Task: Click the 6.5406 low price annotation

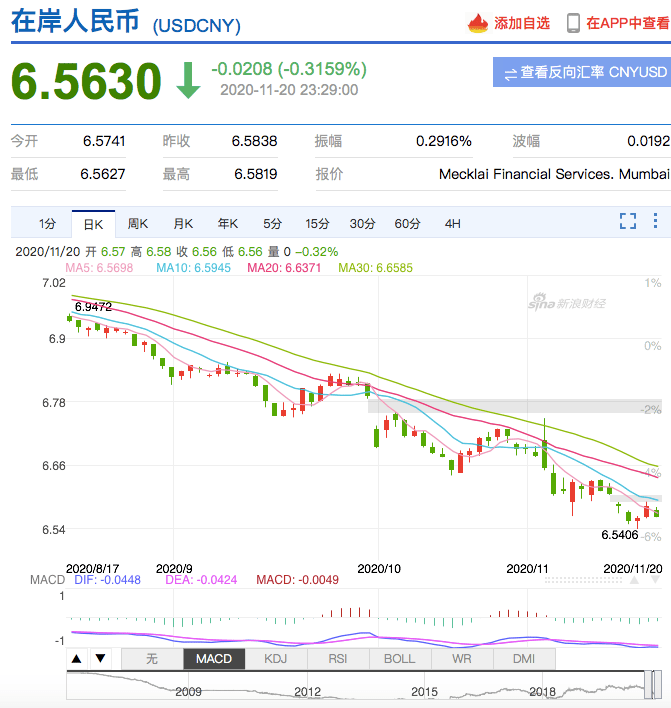Action: [x=620, y=535]
